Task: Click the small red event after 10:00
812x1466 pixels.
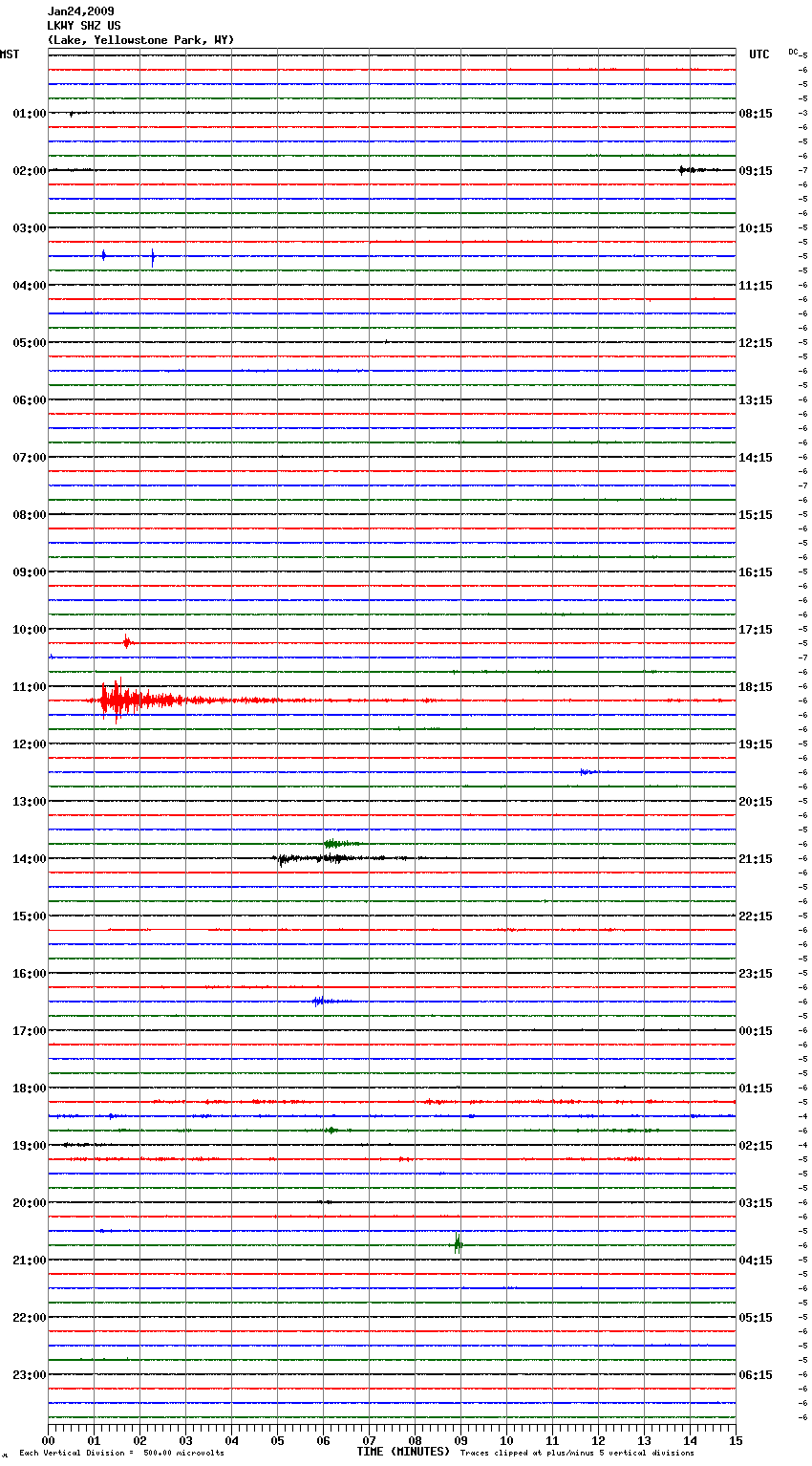Action: [x=128, y=643]
